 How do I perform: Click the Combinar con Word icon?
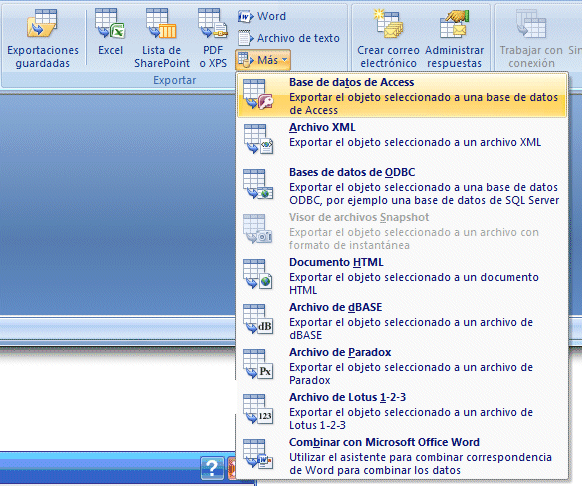pos(258,454)
